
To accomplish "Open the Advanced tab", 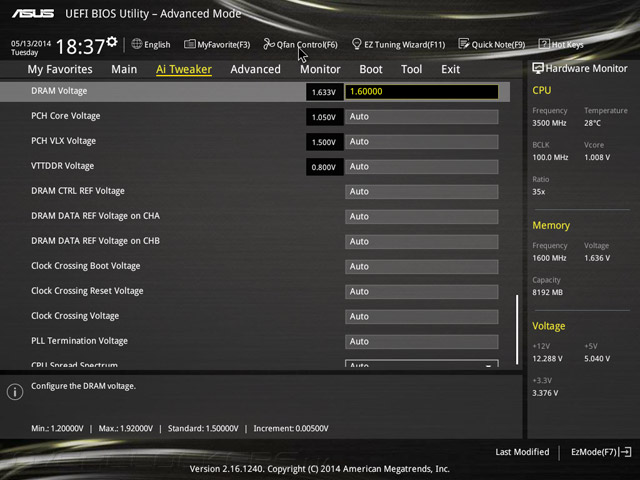I will [256, 69].
